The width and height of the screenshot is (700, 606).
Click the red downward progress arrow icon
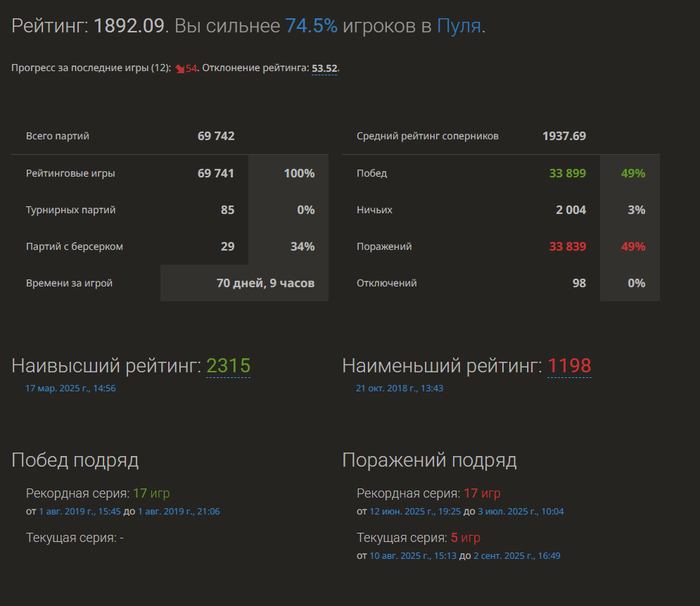click(180, 69)
